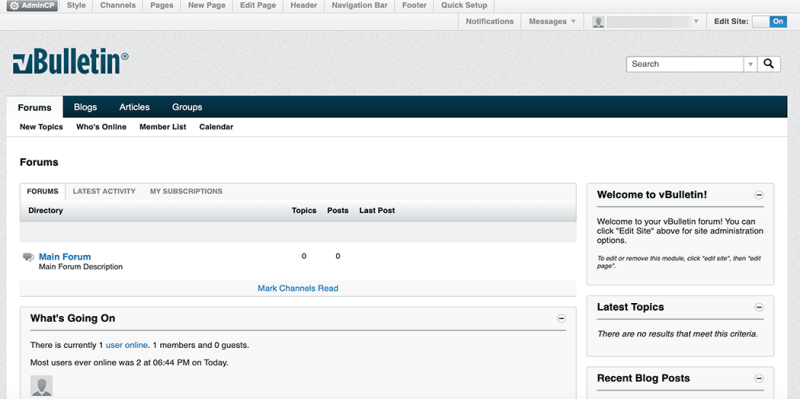Image resolution: width=800 pixels, height=399 pixels.
Task: Click the Posts column header
Action: 337,210
